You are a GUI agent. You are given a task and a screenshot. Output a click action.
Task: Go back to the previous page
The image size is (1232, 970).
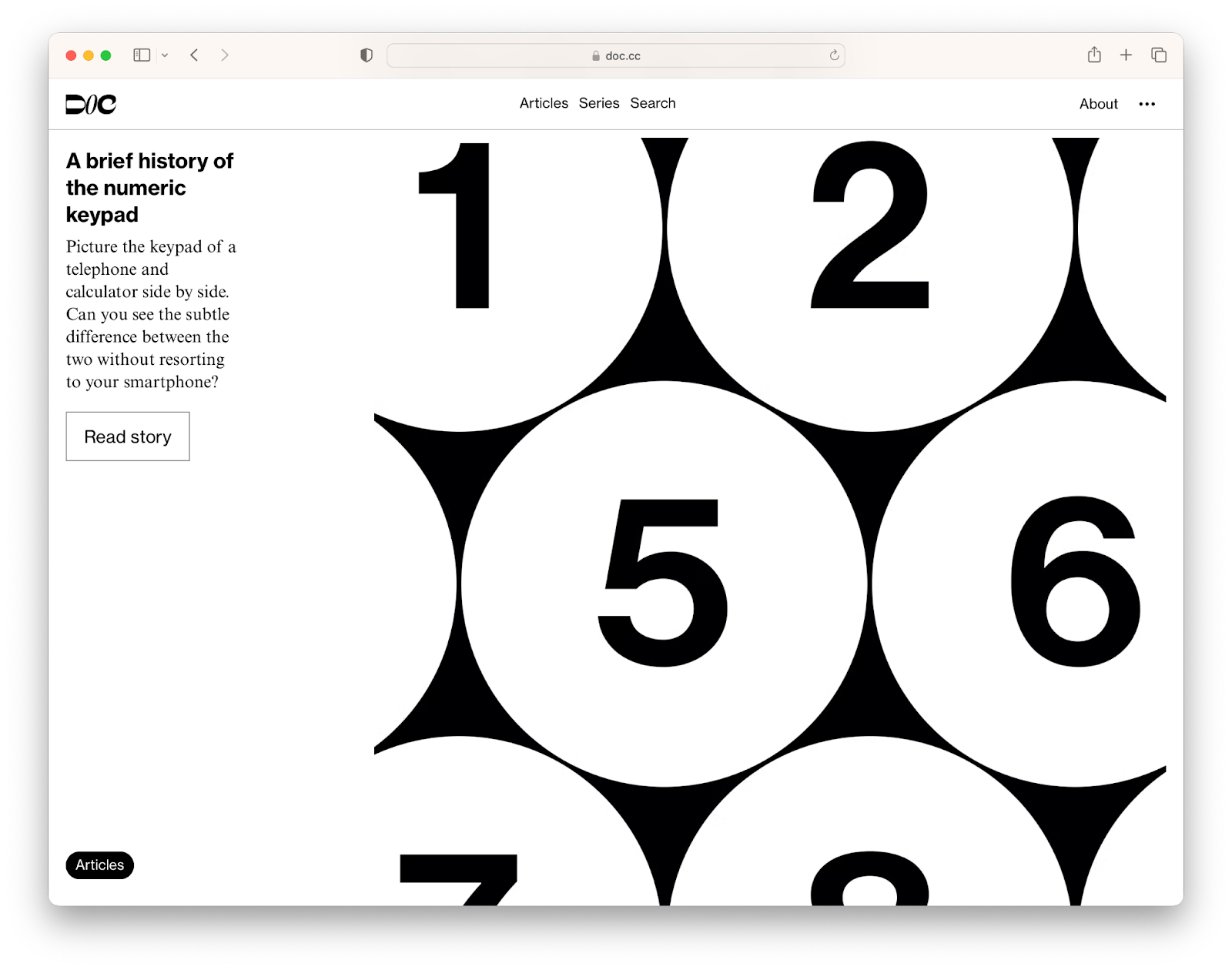click(x=194, y=55)
